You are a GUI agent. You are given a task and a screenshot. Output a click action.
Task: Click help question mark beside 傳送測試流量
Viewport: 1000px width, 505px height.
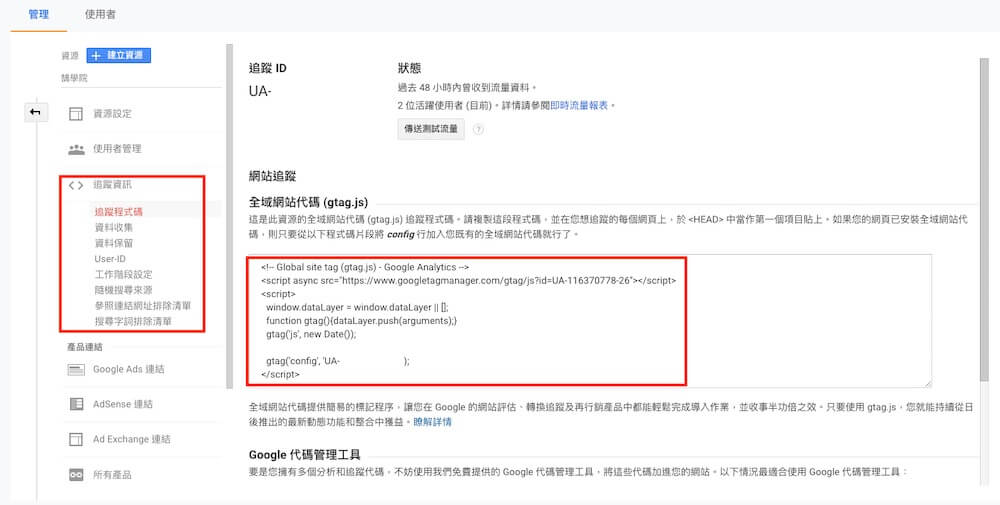(478, 129)
